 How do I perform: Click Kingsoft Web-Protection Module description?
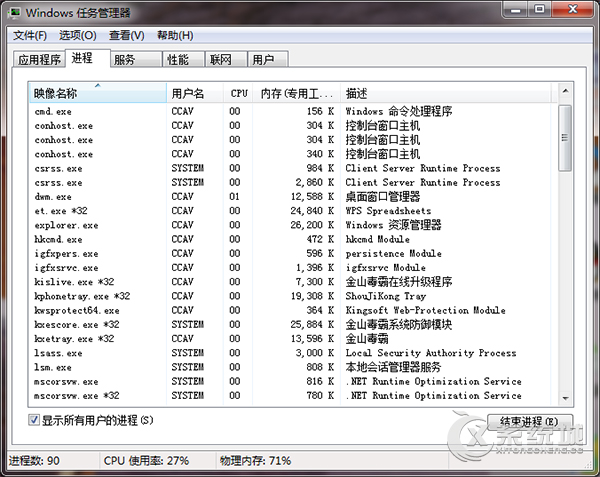pyautogui.click(x=425, y=310)
